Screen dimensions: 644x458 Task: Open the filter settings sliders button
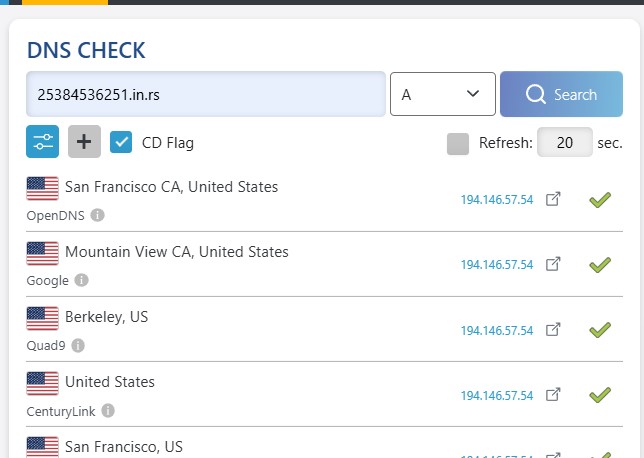pos(43,142)
